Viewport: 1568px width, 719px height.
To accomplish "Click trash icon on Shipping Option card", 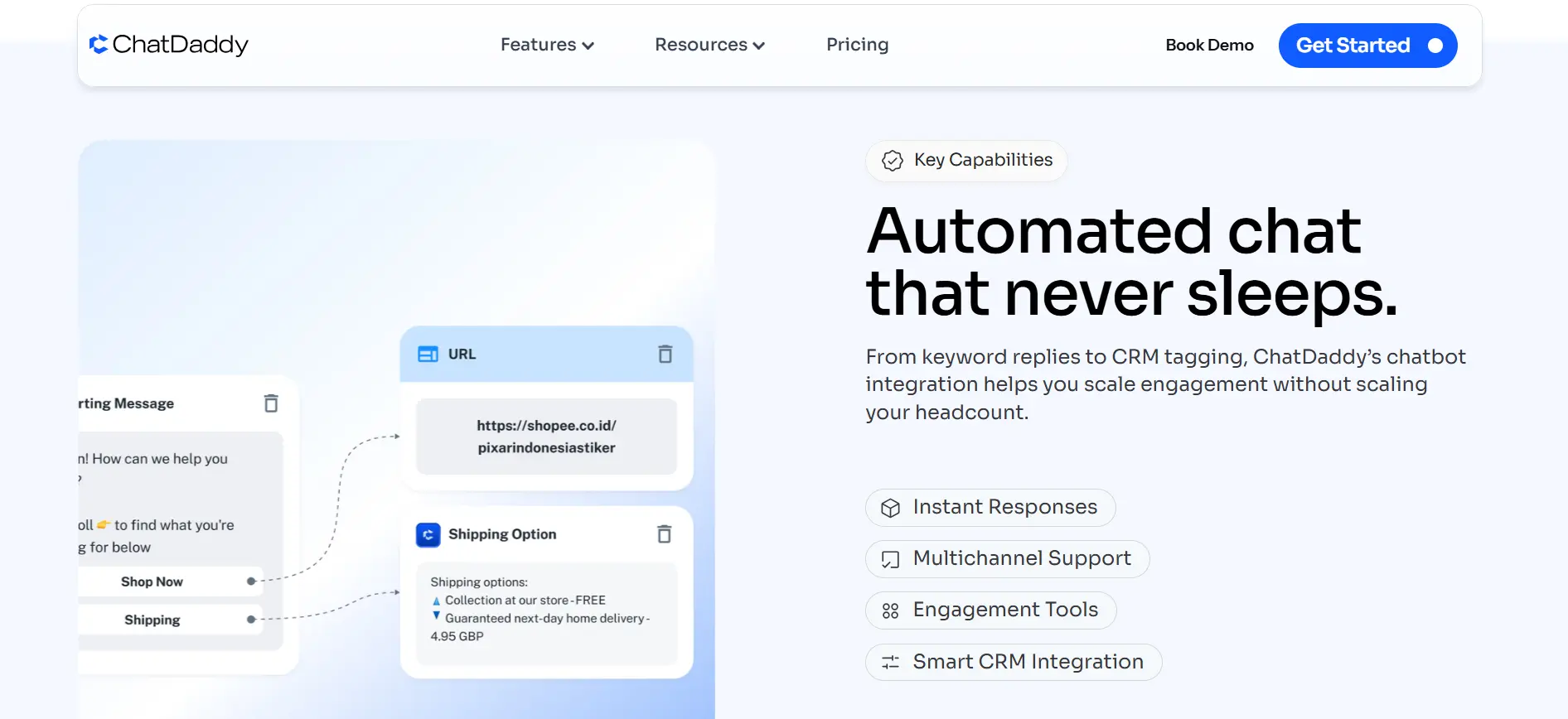I will pos(664,534).
